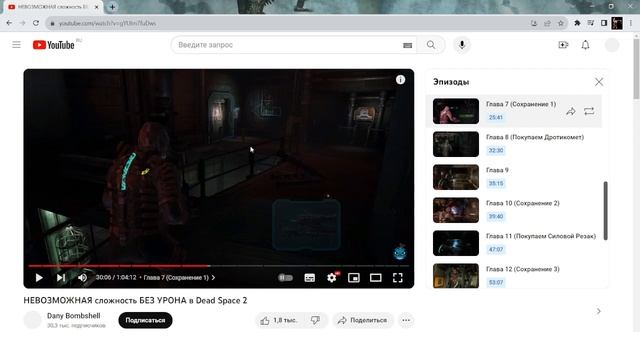Open the notifications bell
Image resolution: width=640 pixels, height=360 pixels.
585,45
